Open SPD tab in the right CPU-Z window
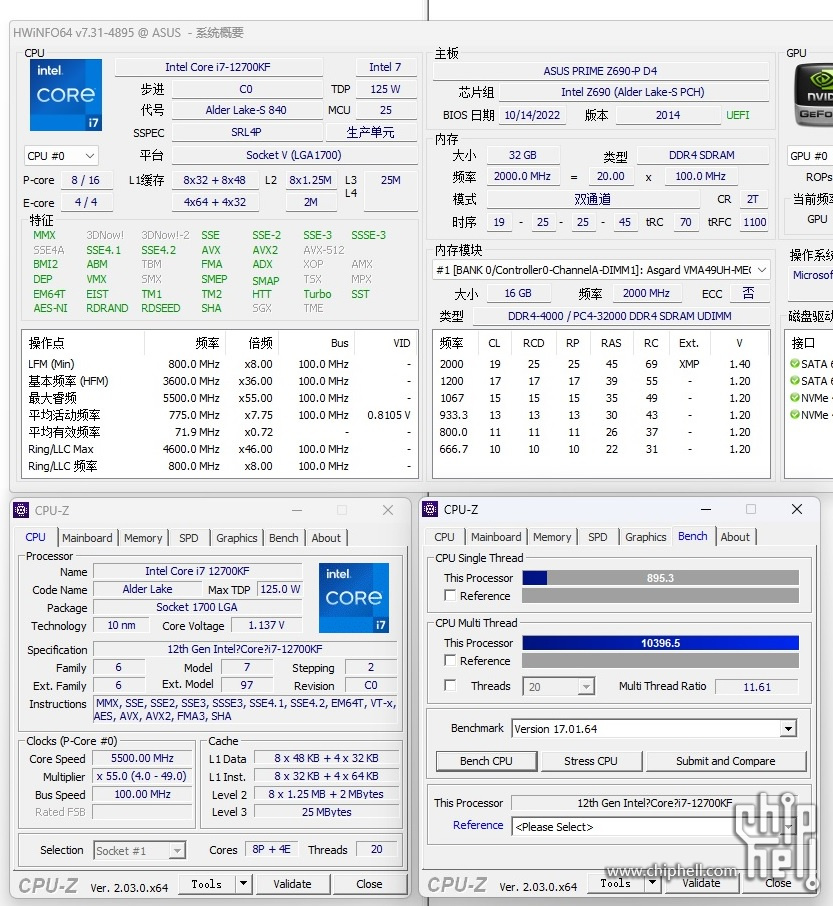This screenshot has height=906, width=833. 598,537
